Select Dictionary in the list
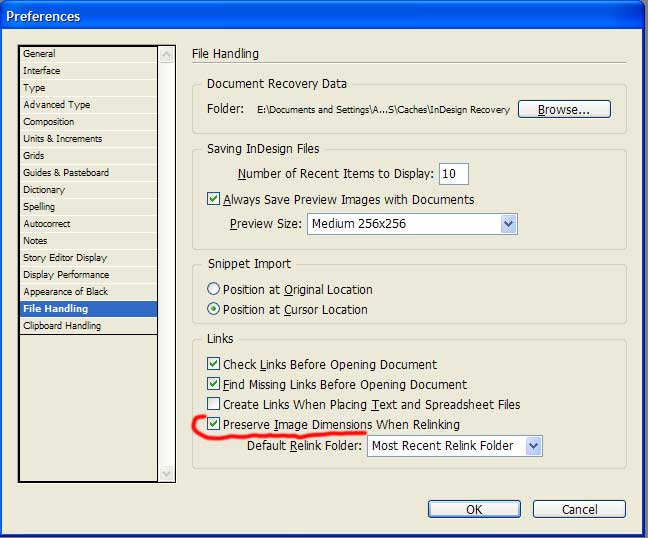 (88, 189)
